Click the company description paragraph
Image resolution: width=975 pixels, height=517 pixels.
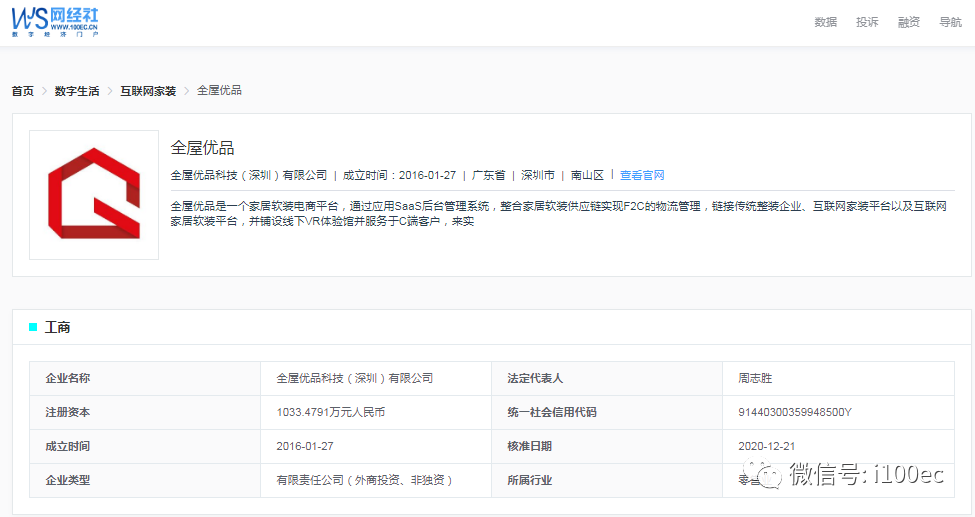click(x=558, y=214)
